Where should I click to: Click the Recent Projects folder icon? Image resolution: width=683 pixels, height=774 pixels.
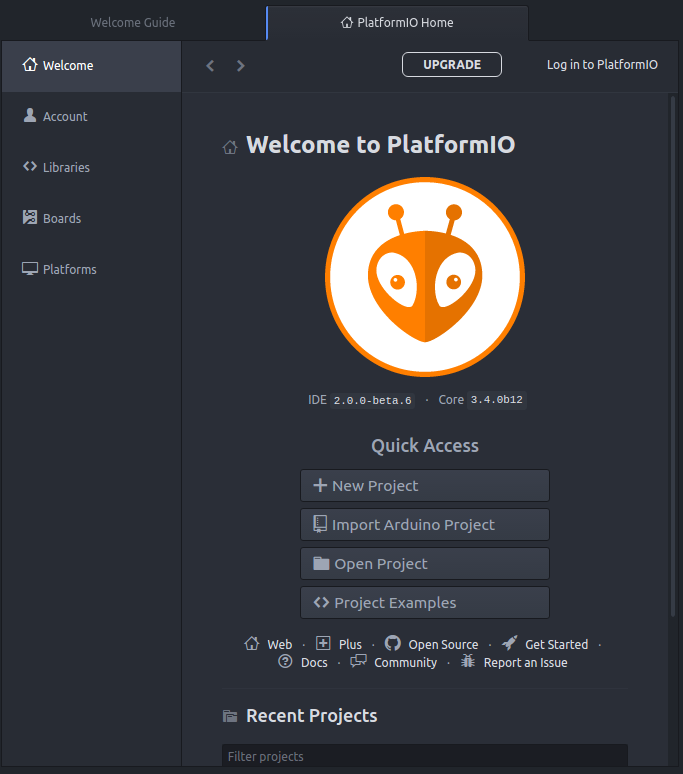(x=230, y=716)
